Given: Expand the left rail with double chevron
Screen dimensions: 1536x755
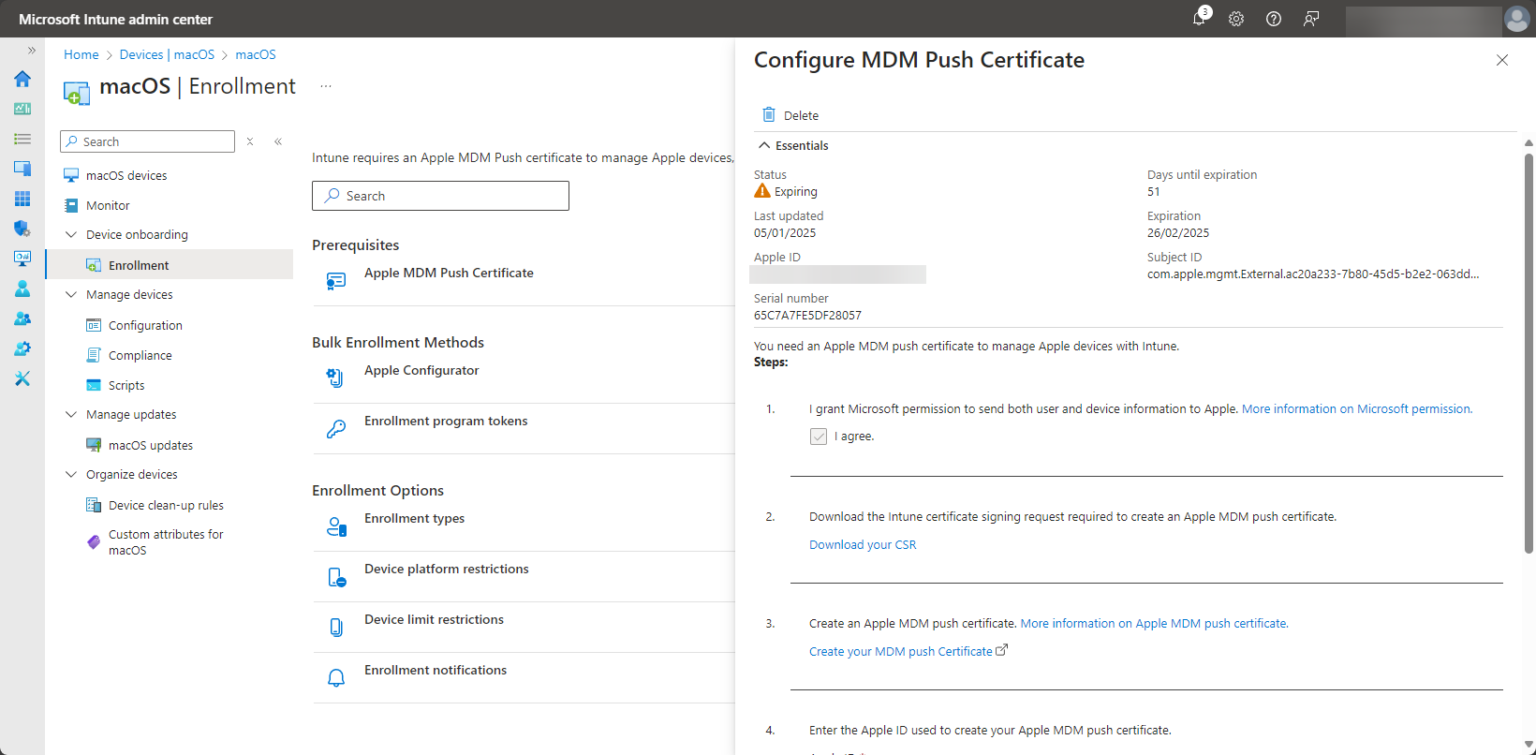Looking at the screenshot, I should [31, 50].
